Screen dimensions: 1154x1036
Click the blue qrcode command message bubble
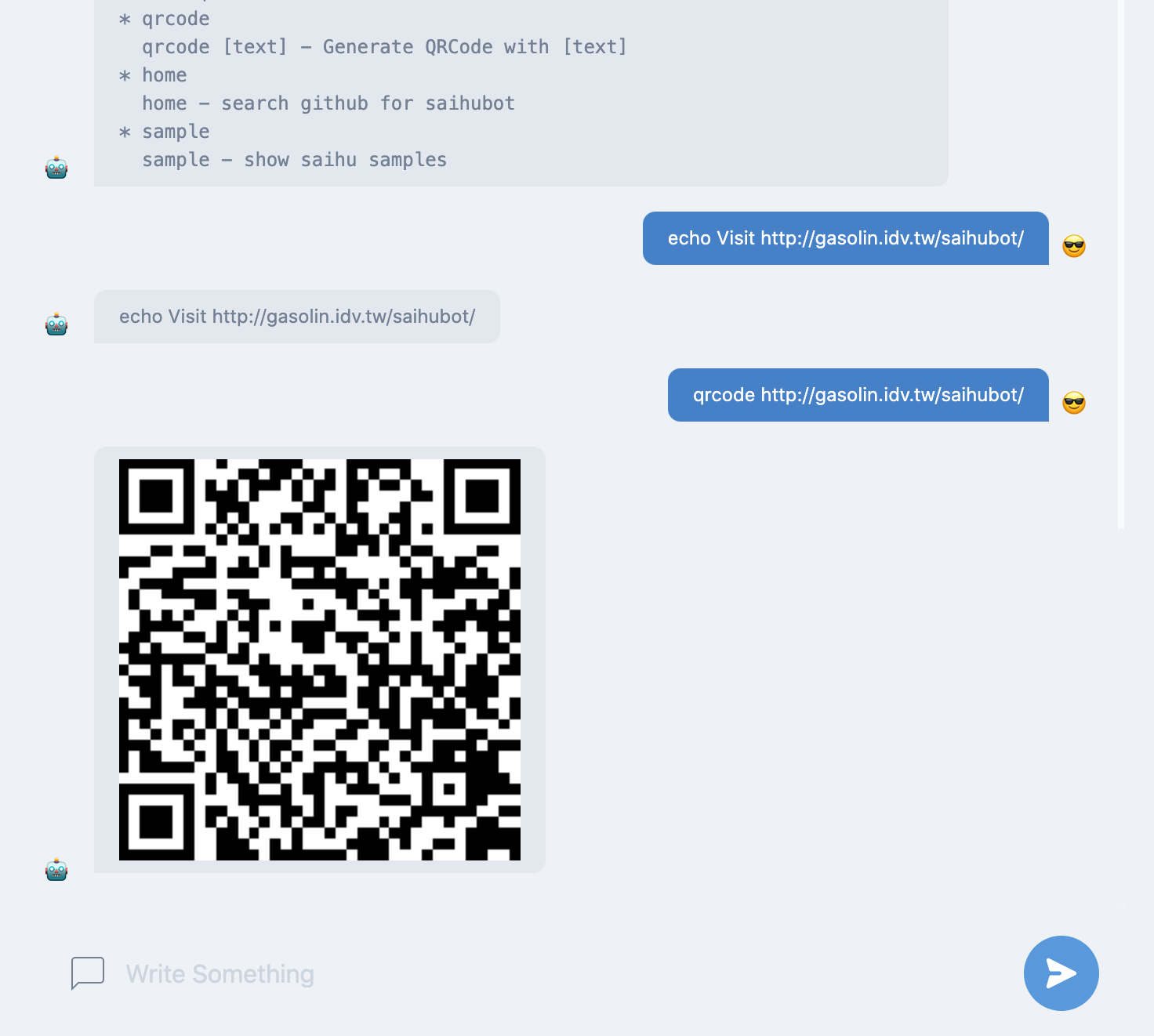pyautogui.click(x=858, y=395)
